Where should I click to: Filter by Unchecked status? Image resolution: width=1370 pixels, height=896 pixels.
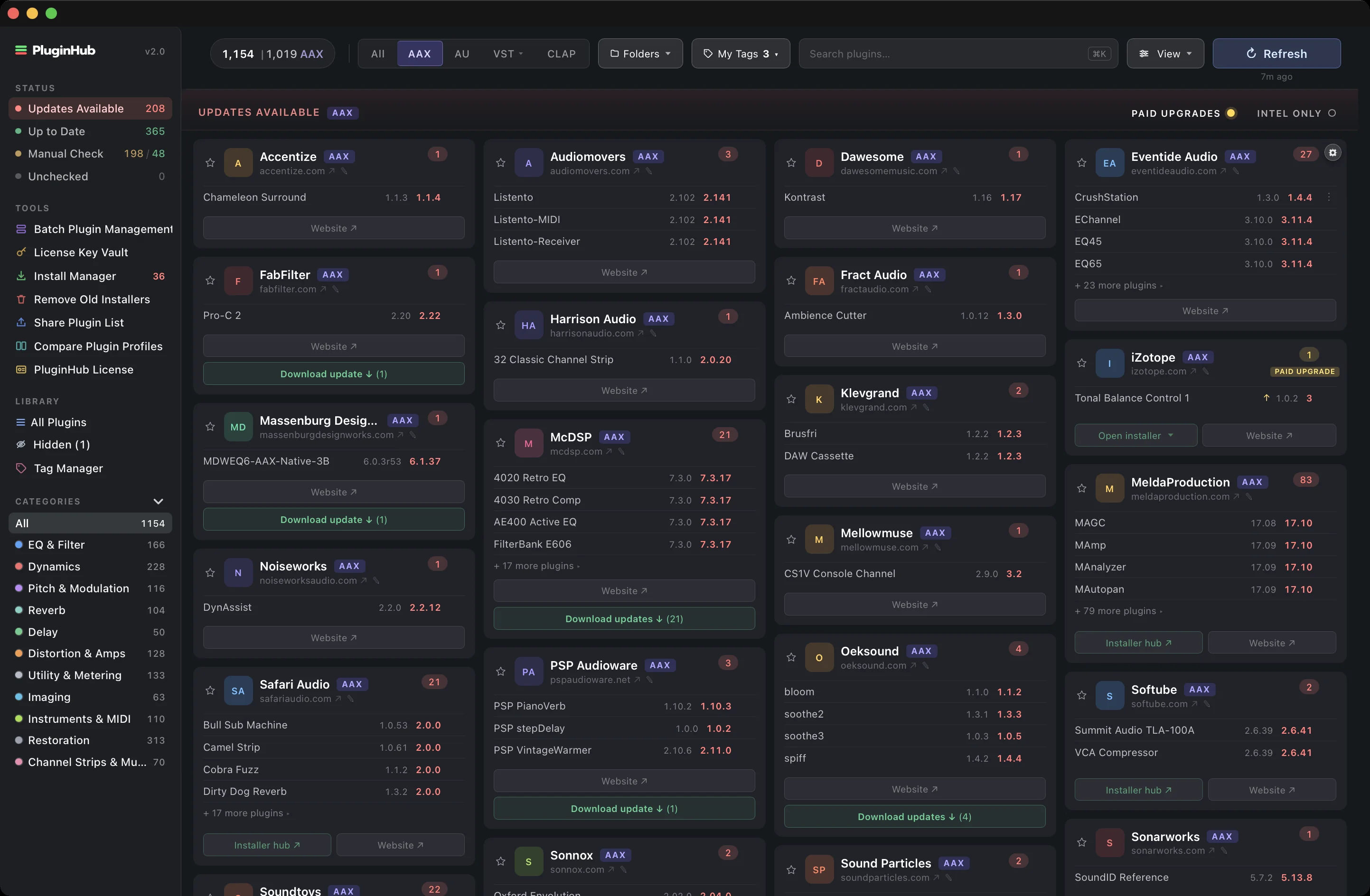(x=90, y=177)
